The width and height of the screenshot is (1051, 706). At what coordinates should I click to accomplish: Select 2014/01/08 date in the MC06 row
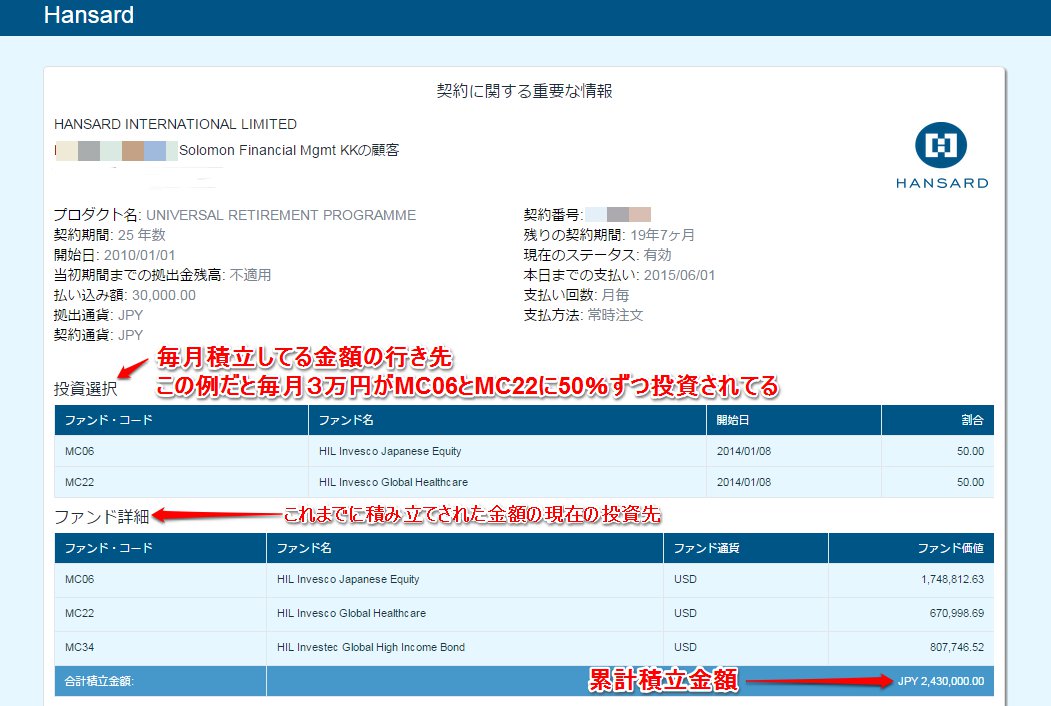pos(744,451)
